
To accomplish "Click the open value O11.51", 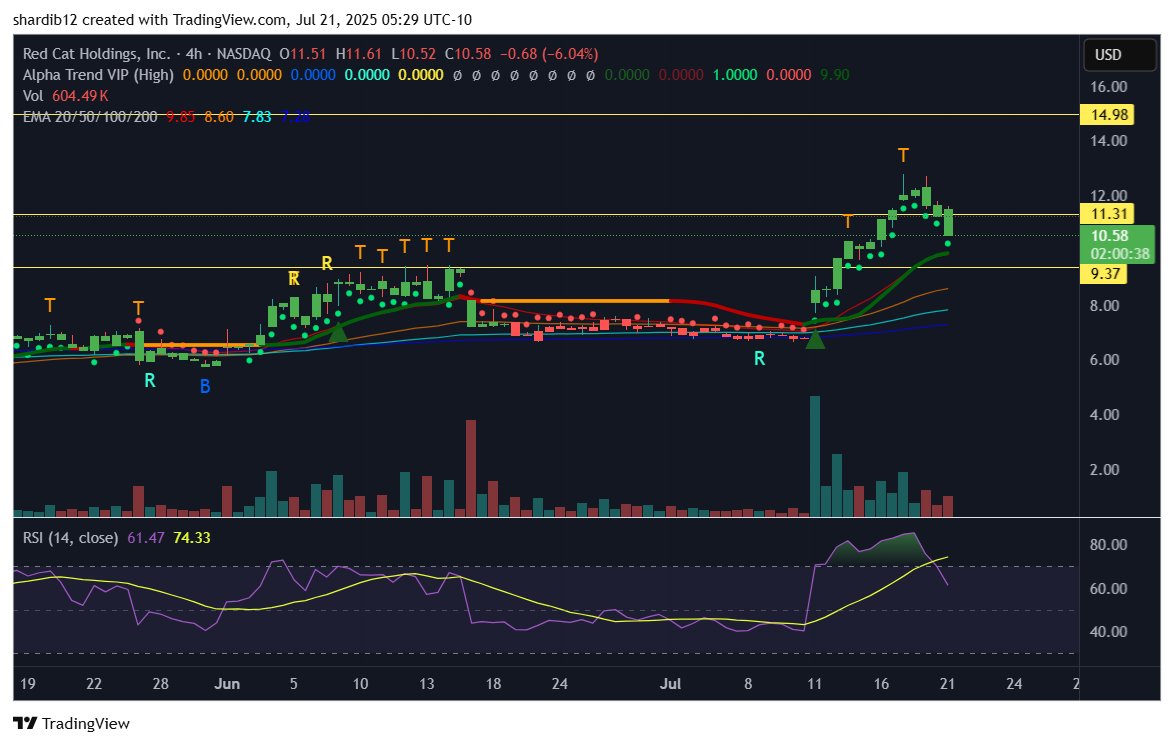I will 302,54.
